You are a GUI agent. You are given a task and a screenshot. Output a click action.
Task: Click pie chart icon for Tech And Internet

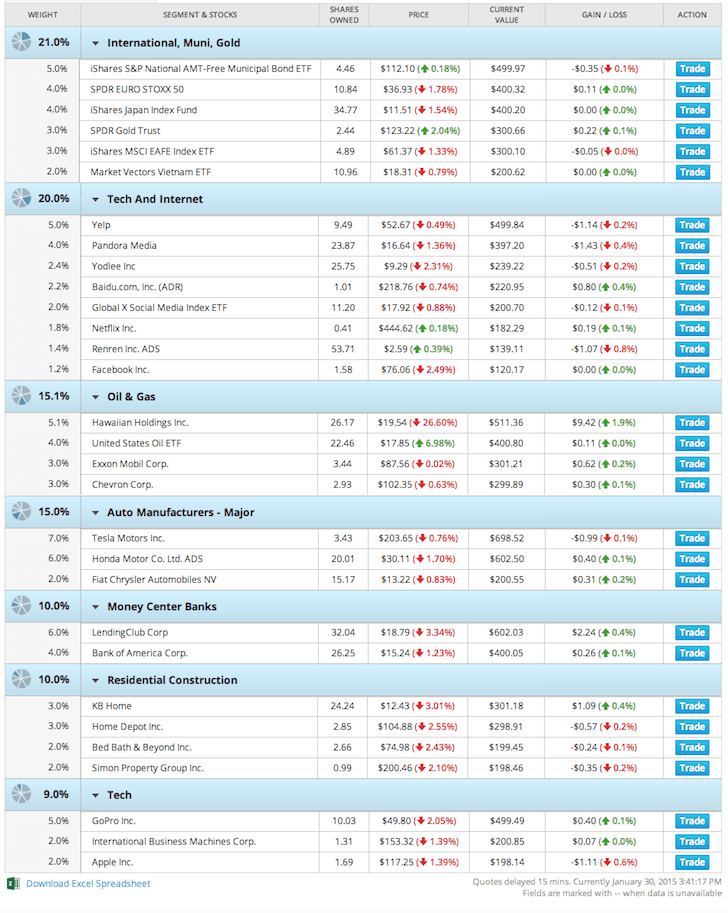click(x=21, y=199)
